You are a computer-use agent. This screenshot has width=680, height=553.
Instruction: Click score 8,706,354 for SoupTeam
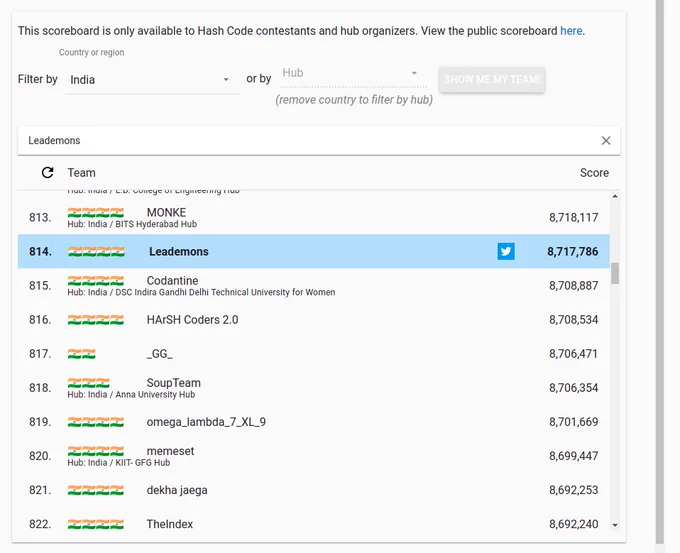coord(573,388)
